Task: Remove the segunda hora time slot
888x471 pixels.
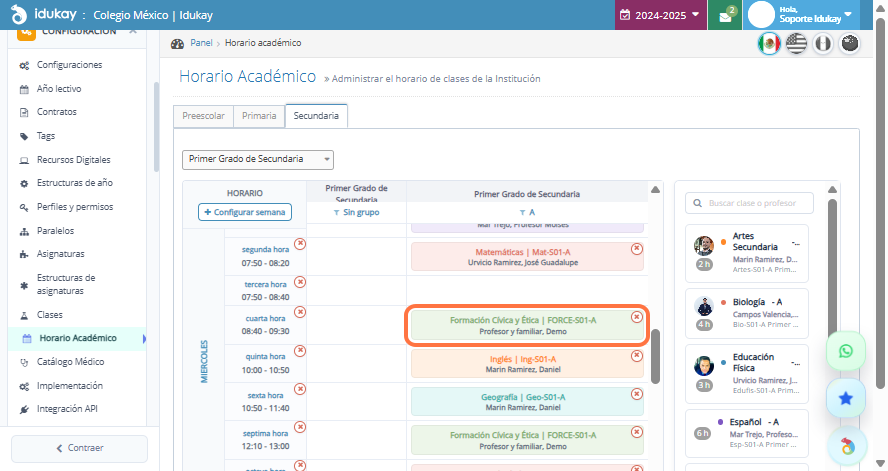Action: pyautogui.click(x=300, y=243)
